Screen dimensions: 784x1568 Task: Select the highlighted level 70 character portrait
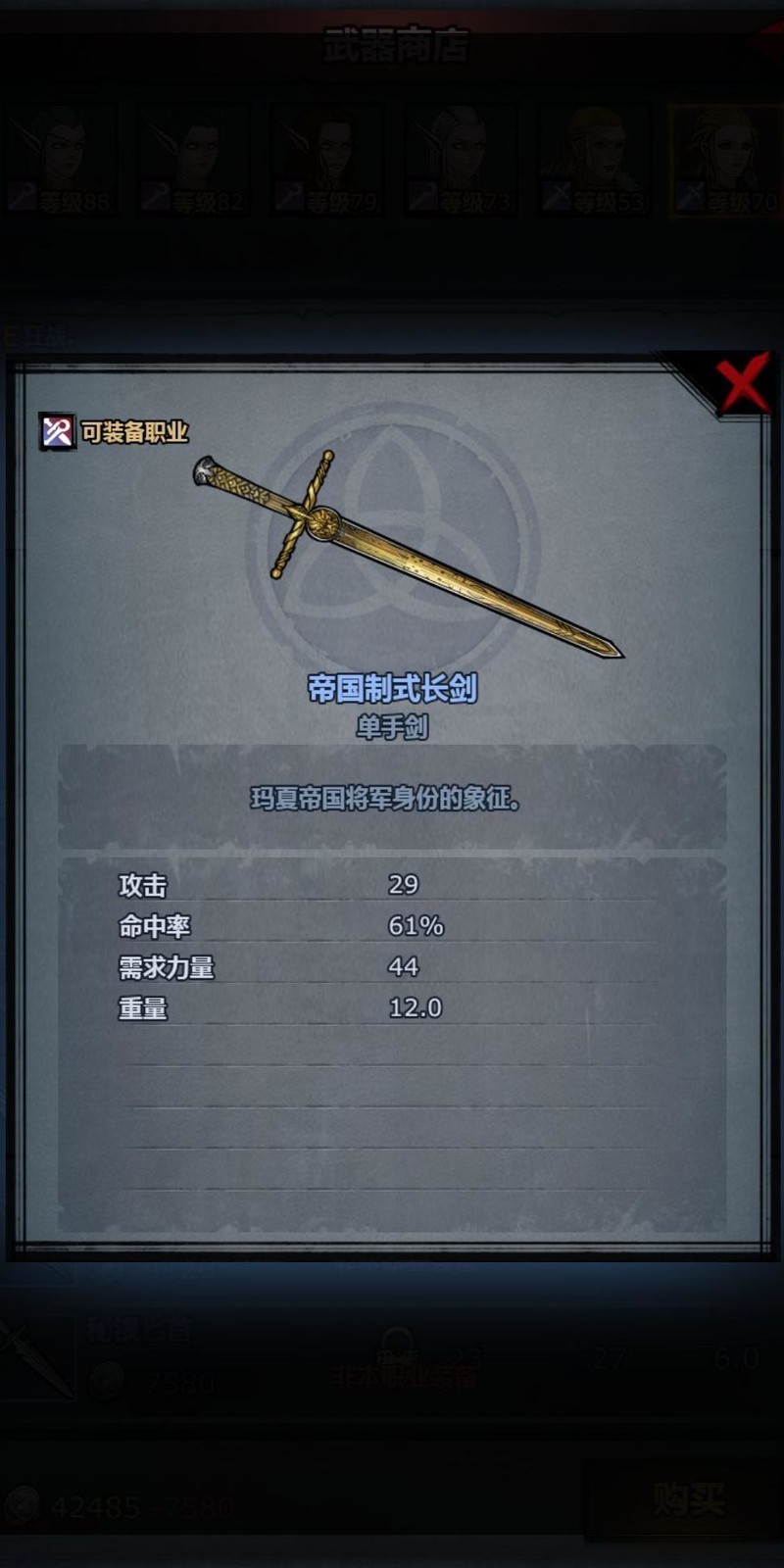point(724,160)
